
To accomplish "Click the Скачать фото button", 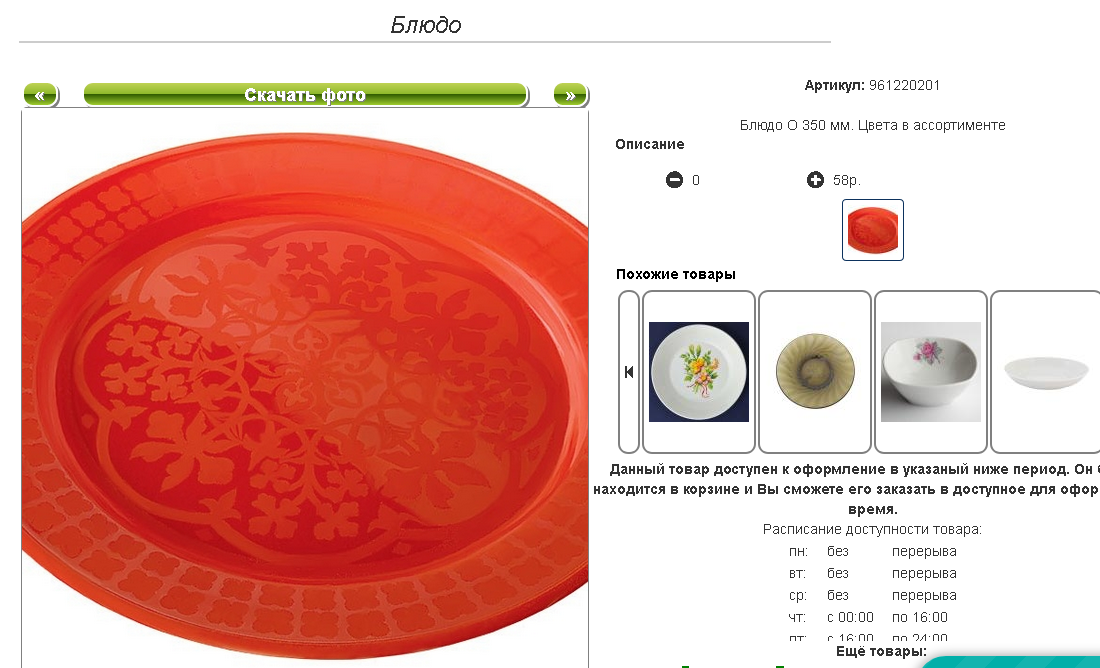I will click(x=305, y=95).
